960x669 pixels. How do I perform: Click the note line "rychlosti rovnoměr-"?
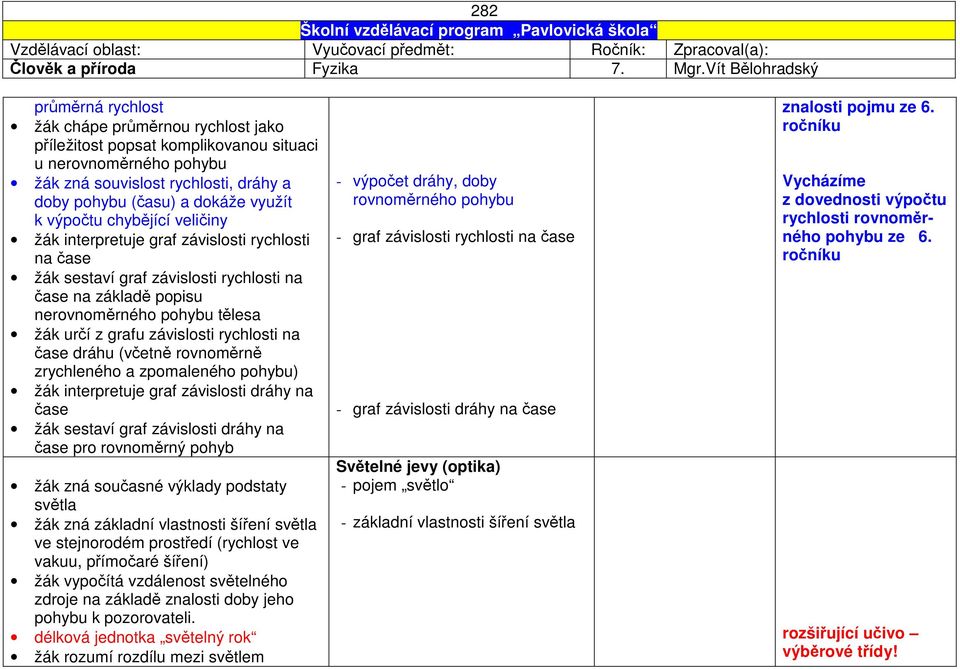point(858,218)
